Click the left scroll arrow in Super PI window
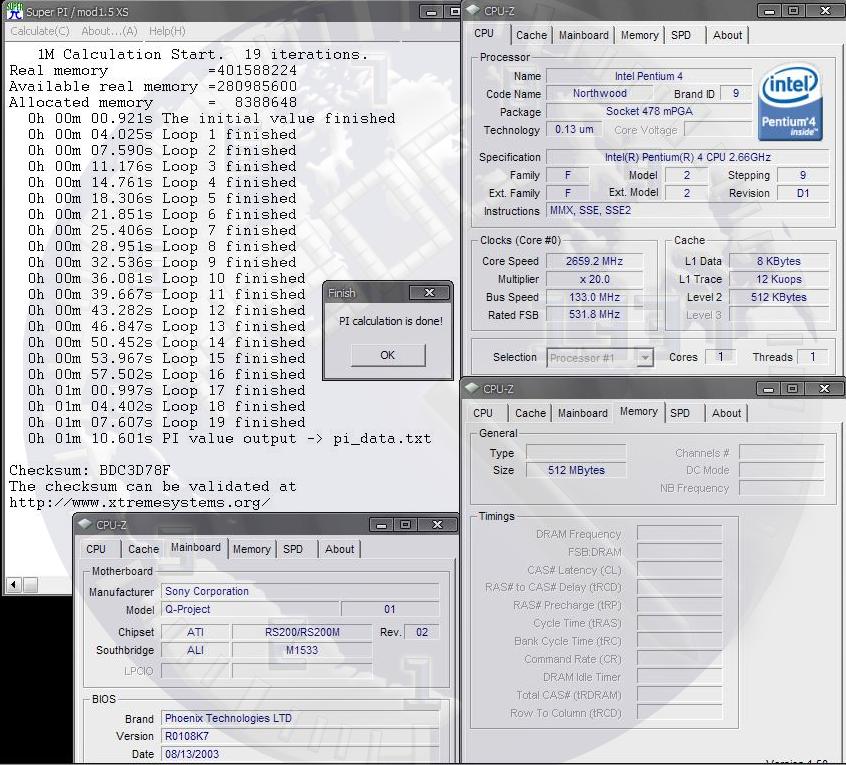Image resolution: width=846 pixels, height=765 pixels. point(13,584)
